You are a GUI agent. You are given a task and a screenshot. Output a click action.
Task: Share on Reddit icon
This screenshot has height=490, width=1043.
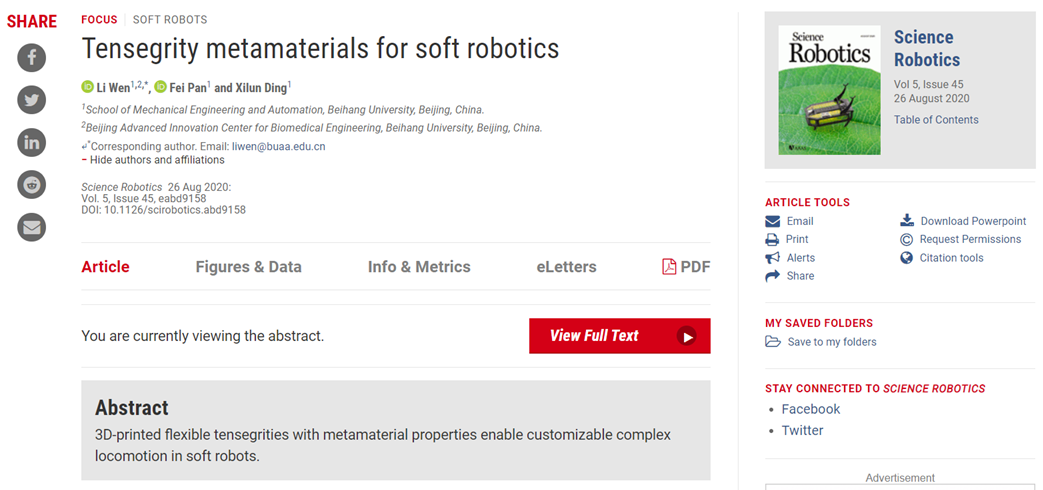(x=32, y=184)
